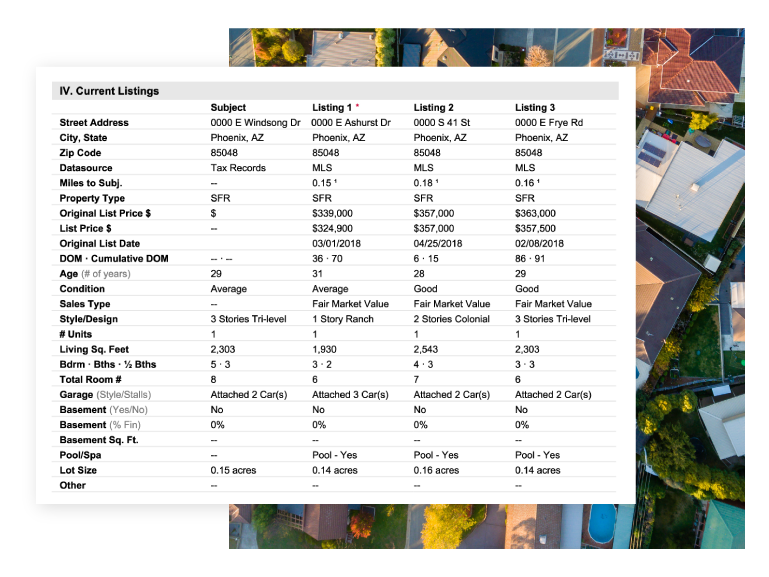This screenshot has width=769, height=577.
Task: Click DOM value '86 · 91'
Action: [530, 259]
